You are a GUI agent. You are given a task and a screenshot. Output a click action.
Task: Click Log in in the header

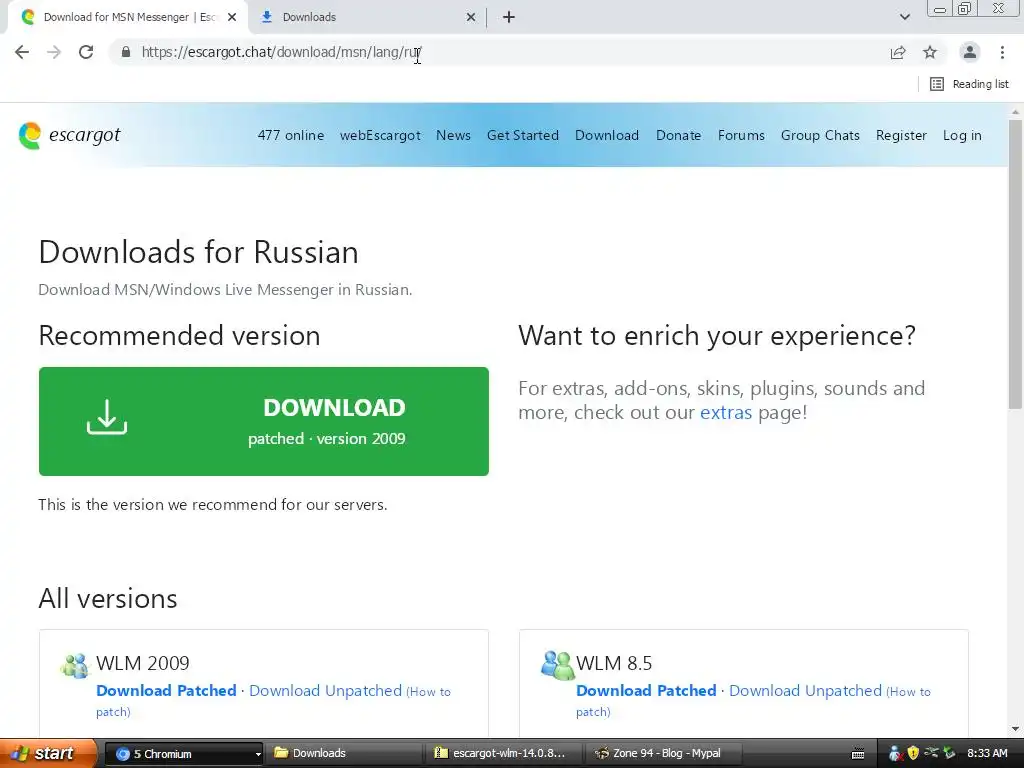[962, 135]
